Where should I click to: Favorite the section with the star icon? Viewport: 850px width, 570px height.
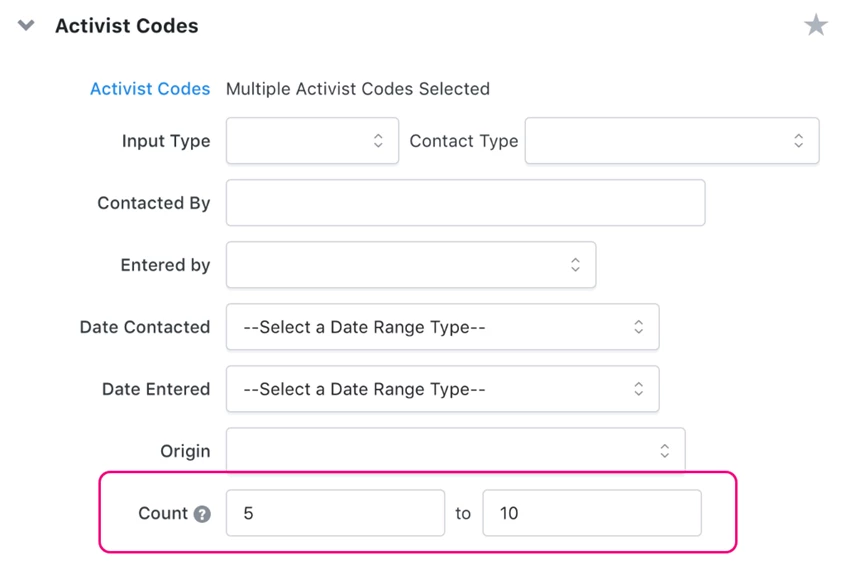point(816,25)
